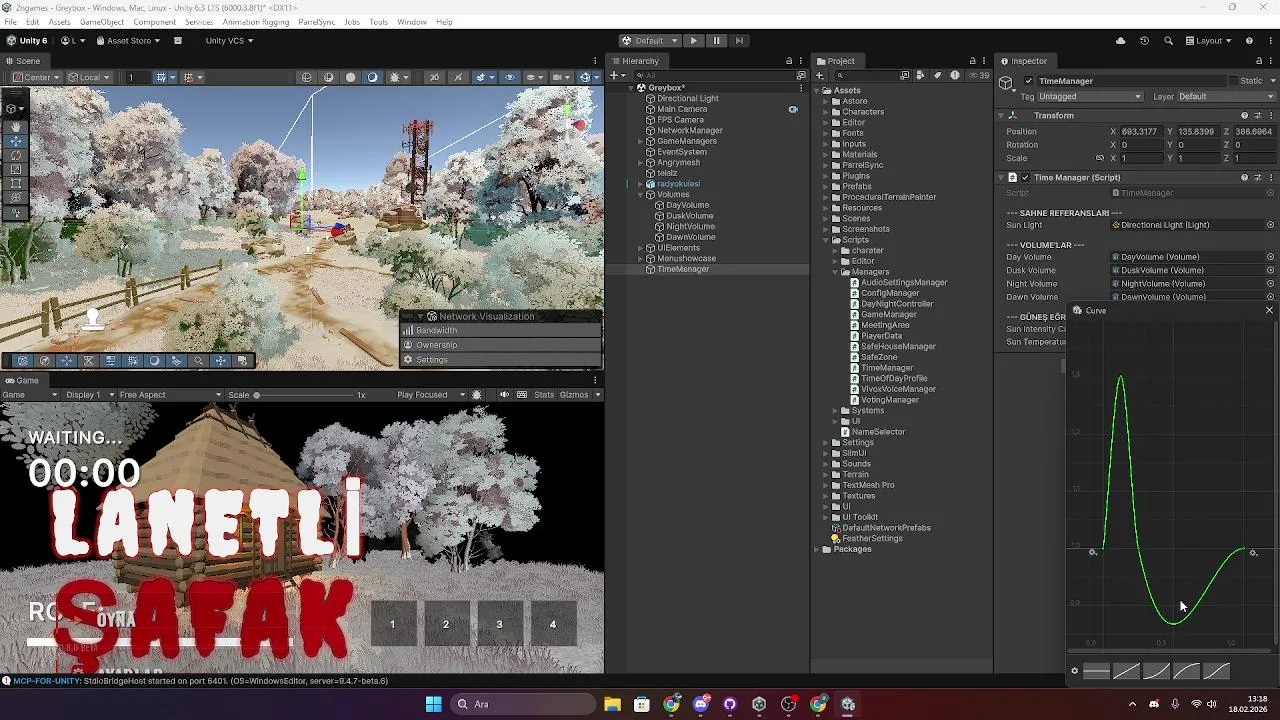Click the cloud services icon in toolbar
Image resolution: width=1280 pixels, height=720 pixels.
1120,41
